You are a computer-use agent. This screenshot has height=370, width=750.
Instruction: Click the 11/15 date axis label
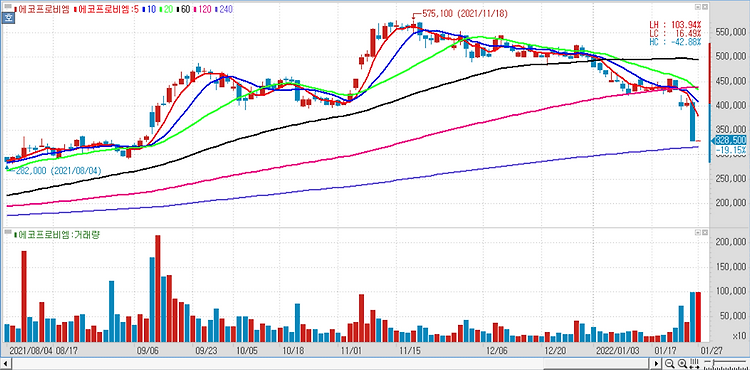[x=410, y=350]
